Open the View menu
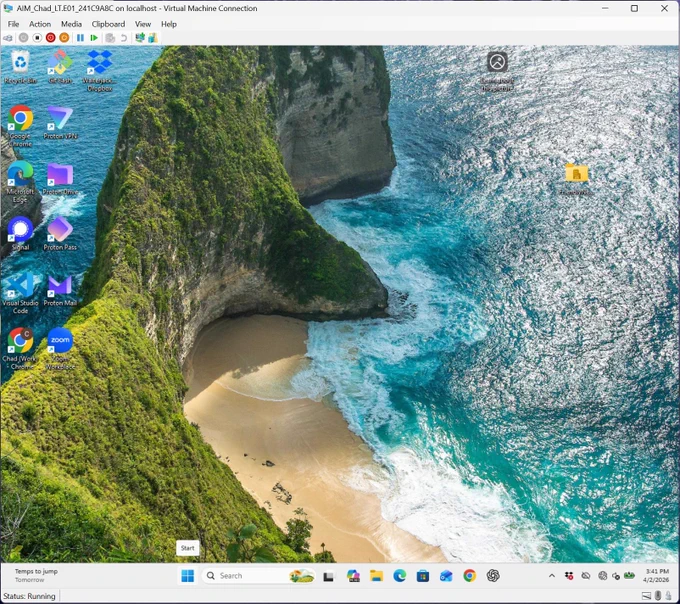Screen dimensions: 680x604 (143, 24)
